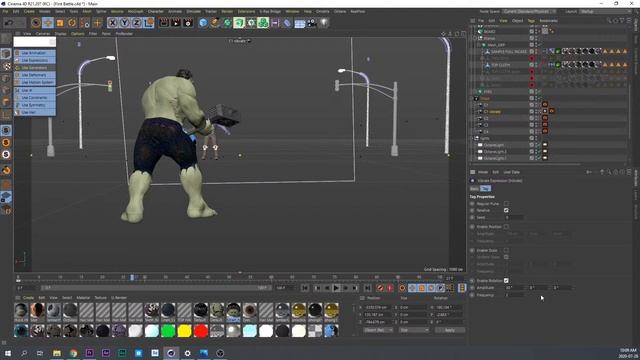Open the viewport Options menu
Viewport: 640px width, 360px height.
78,34
